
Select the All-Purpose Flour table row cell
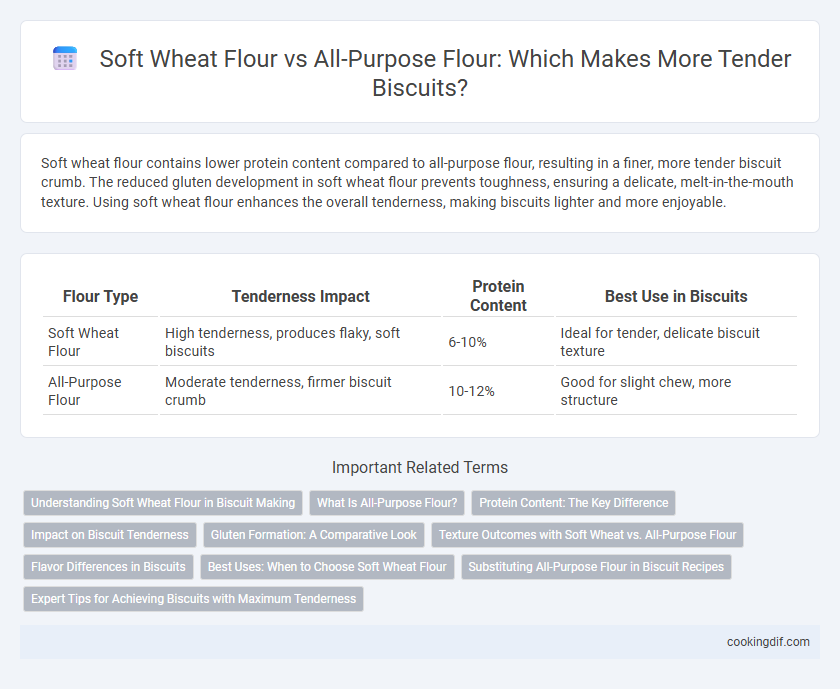[100, 391]
